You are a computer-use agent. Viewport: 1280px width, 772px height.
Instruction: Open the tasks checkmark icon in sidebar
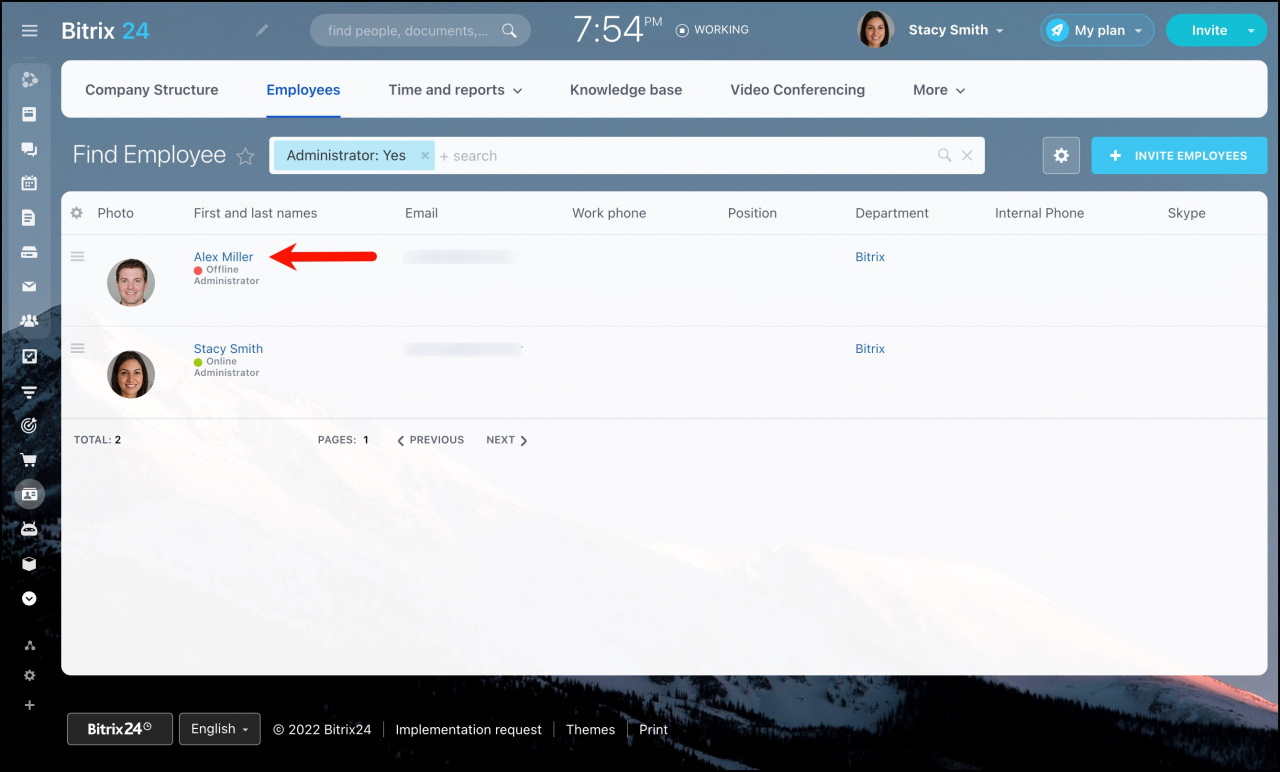(29, 356)
